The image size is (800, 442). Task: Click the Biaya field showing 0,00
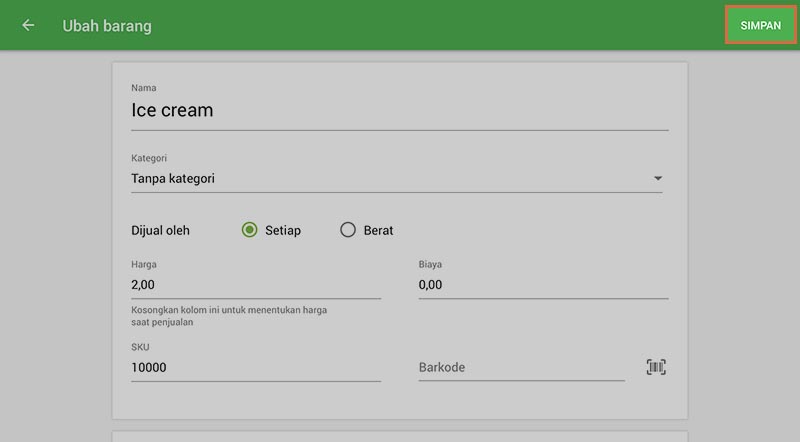(542, 285)
